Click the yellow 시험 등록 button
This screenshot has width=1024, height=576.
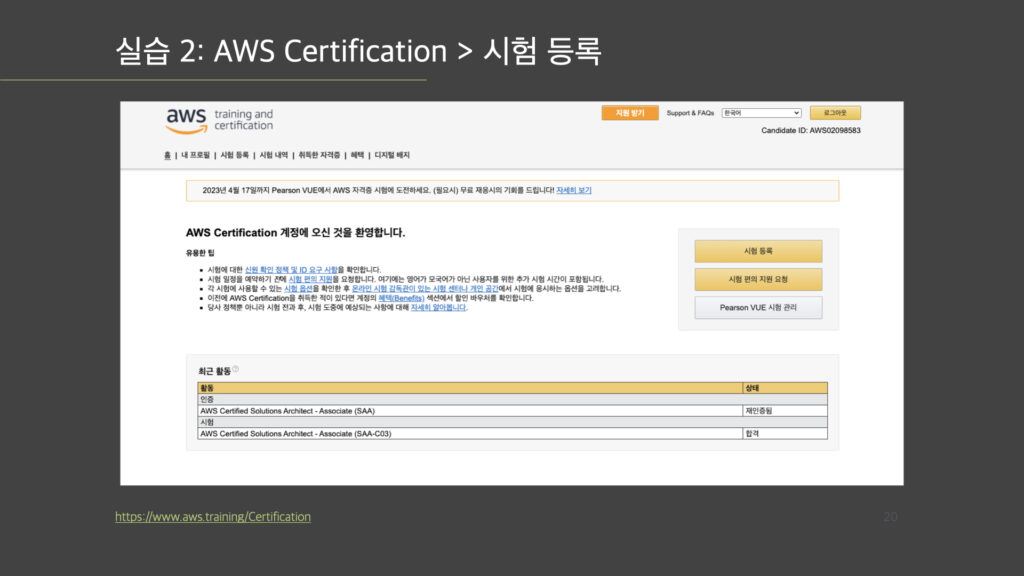point(758,251)
